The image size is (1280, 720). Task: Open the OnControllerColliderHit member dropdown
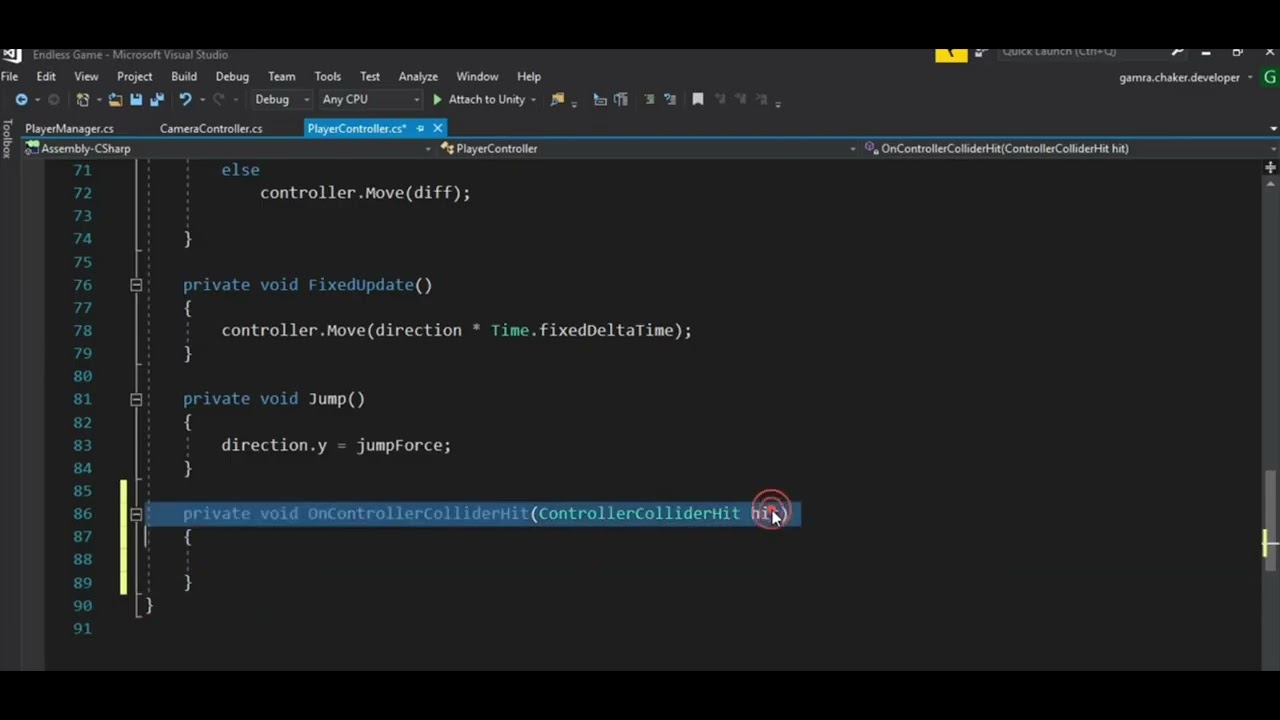(1070, 149)
